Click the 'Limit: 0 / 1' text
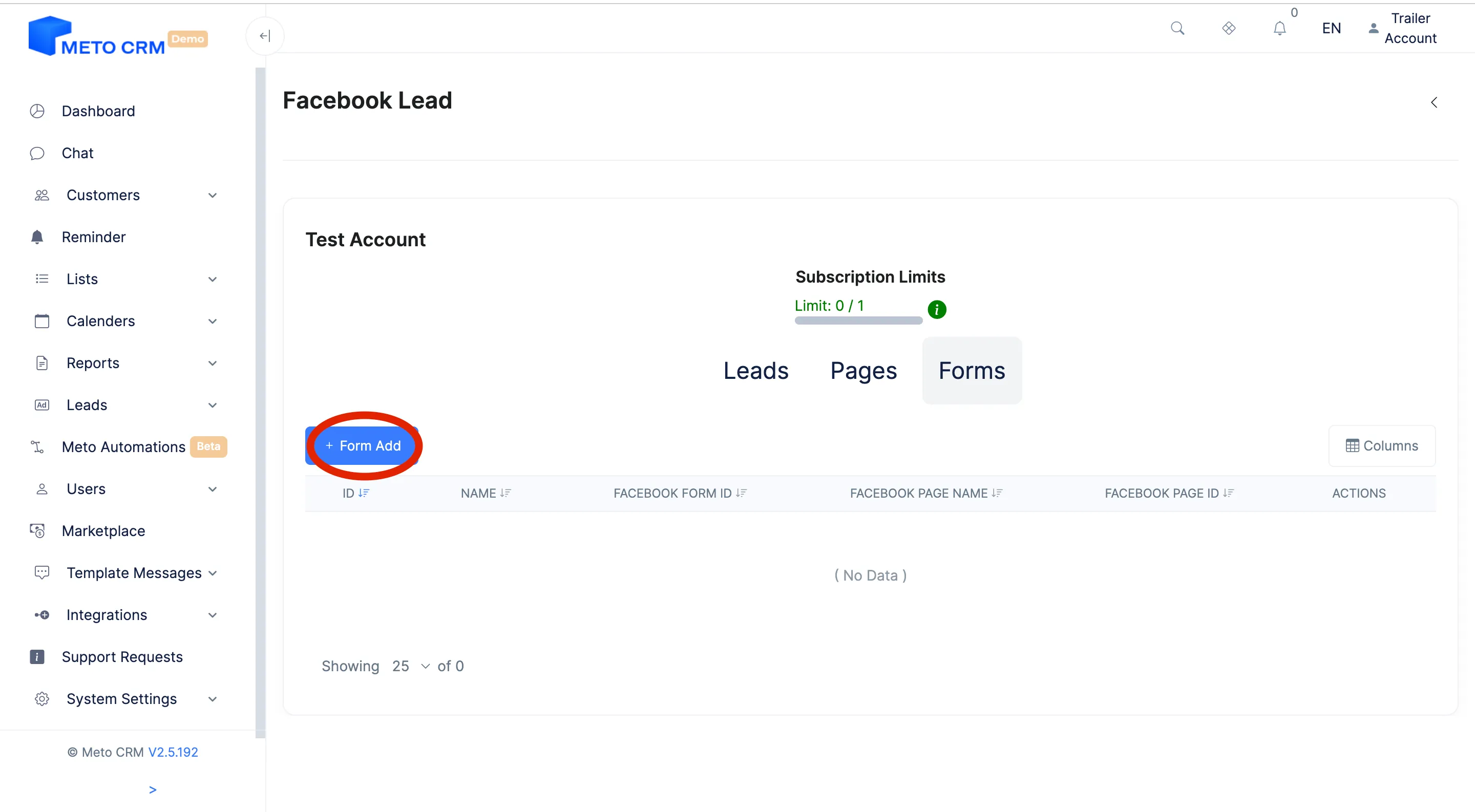The image size is (1475, 812). point(829,305)
